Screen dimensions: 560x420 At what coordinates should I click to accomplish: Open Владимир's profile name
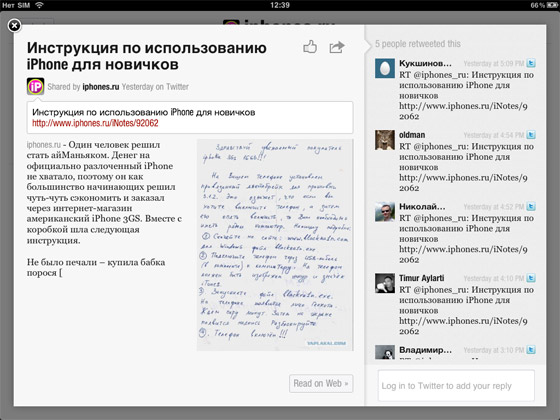click(425, 350)
